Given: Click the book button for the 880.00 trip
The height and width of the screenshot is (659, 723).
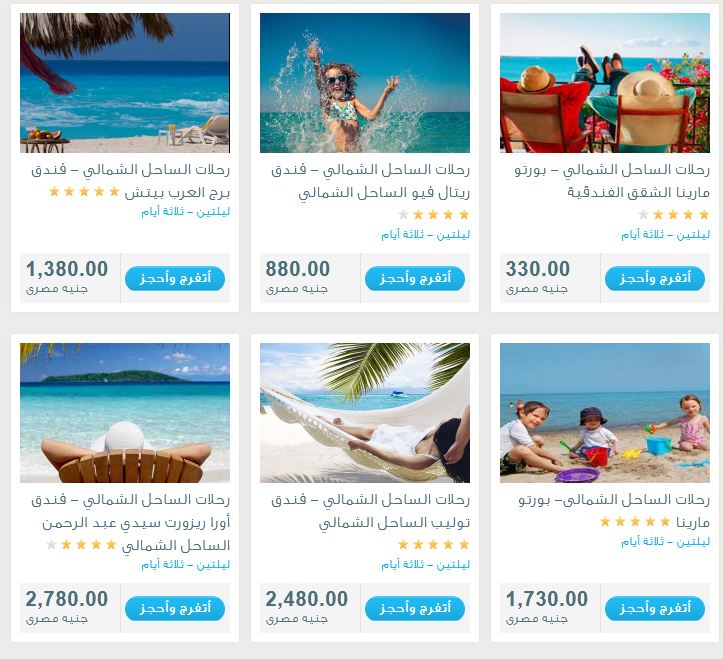Looking at the screenshot, I should (x=415, y=279).
